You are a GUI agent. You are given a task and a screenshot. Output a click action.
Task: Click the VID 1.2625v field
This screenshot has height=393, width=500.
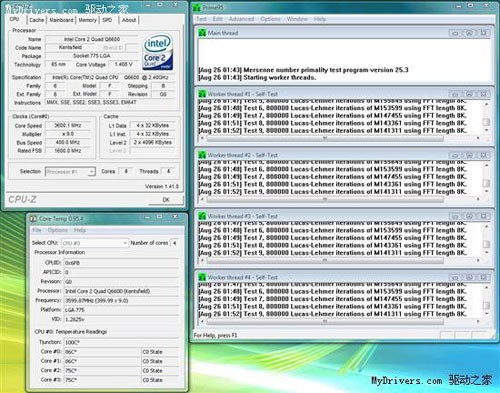[121, 319]
